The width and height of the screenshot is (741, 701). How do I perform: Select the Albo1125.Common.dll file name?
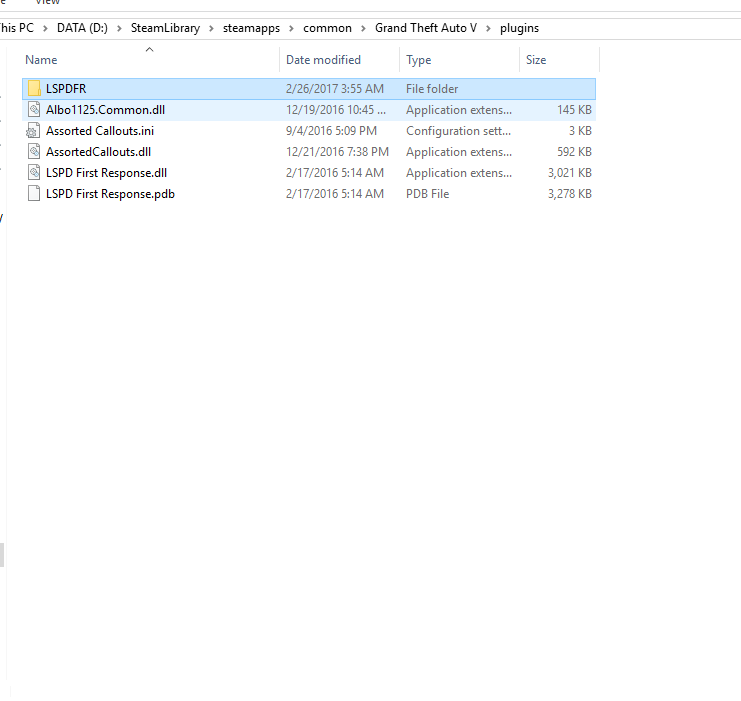(105, 110)
